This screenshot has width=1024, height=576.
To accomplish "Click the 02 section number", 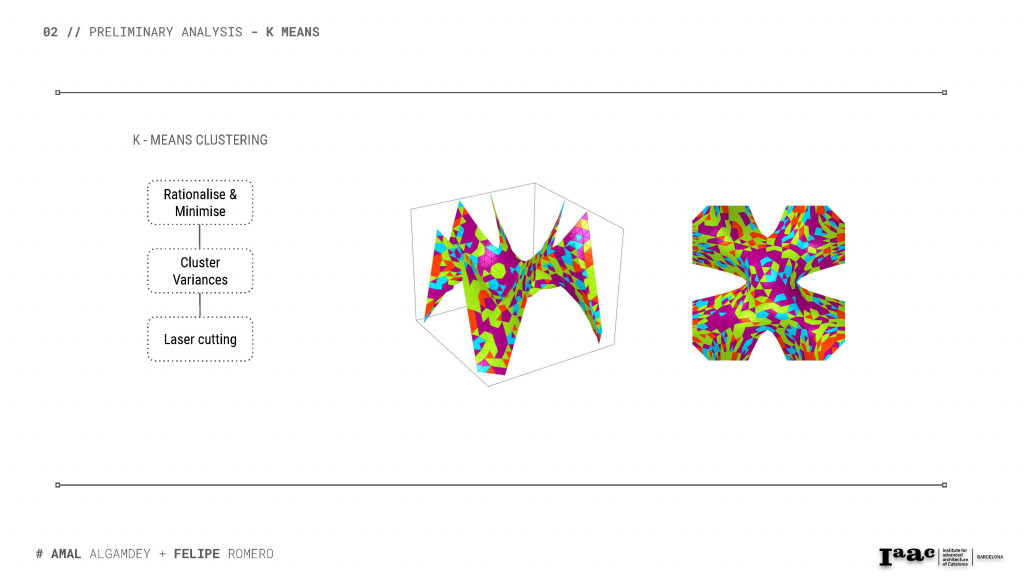I will pyautogui.click(x=50, y=32).
